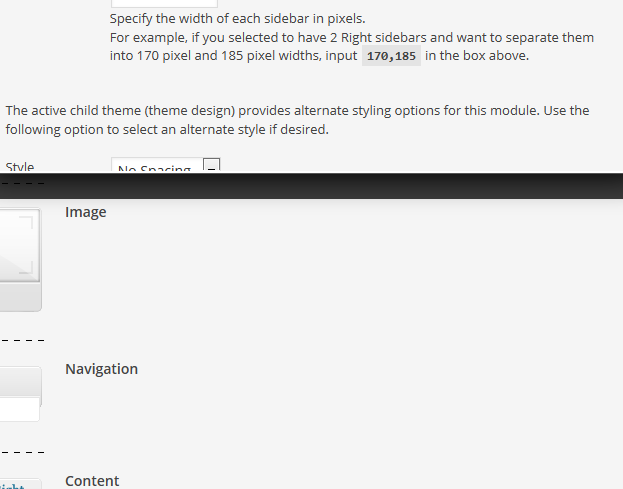Open the Style dropdown showing No Spacing
This screenshot has height=489, width=623.
[x=155, y=168]
